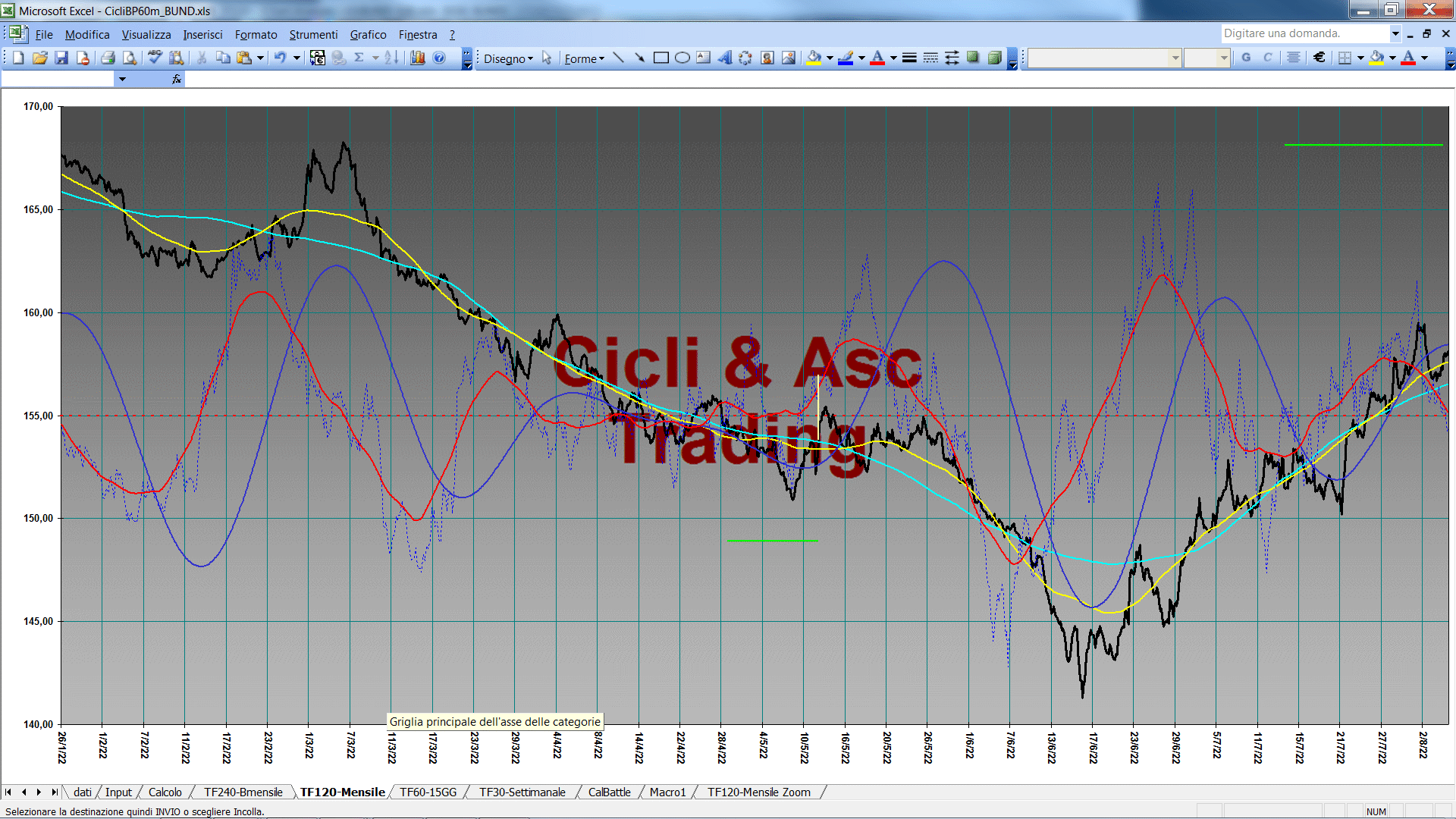Click the first-sheet navigation arrow
Viewport: 1456px width, 819px height.
[8, 792]
